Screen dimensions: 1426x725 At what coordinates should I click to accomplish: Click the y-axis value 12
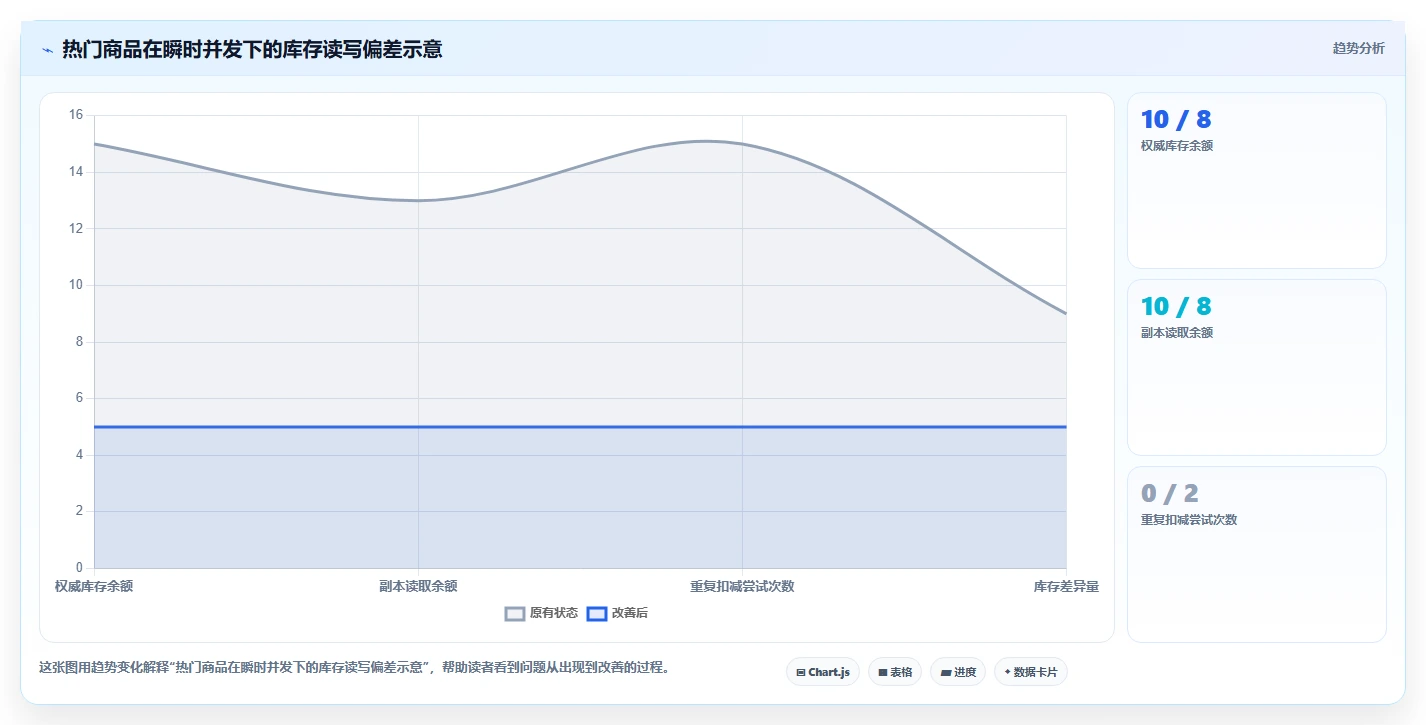click(76, 228)
